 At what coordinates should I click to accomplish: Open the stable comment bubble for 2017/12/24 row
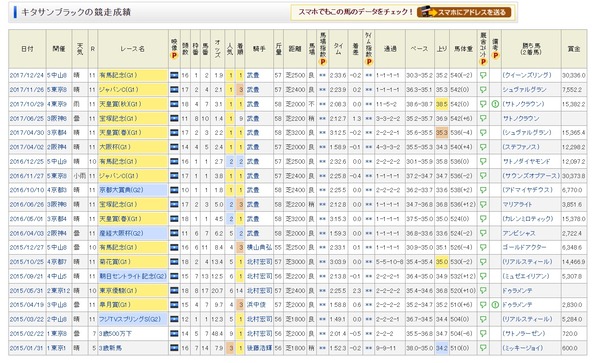coord(483,75)
